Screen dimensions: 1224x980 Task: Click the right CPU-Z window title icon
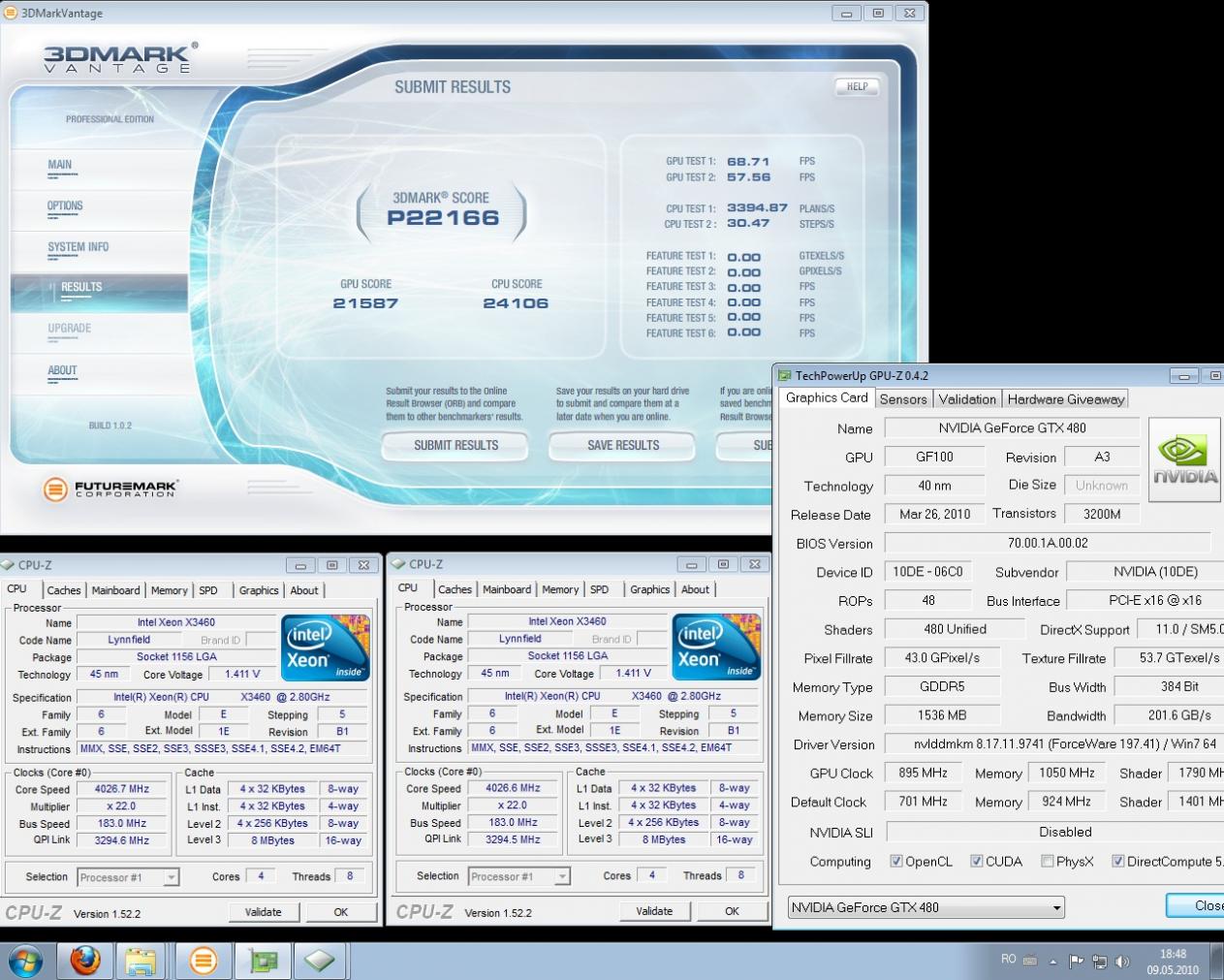(397, 564)
